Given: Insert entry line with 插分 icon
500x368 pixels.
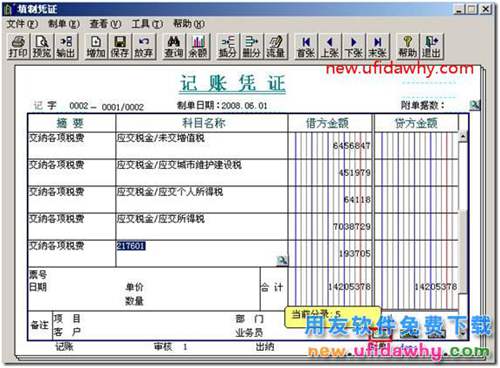Looking at the screenshot, I should click(228, 47).
